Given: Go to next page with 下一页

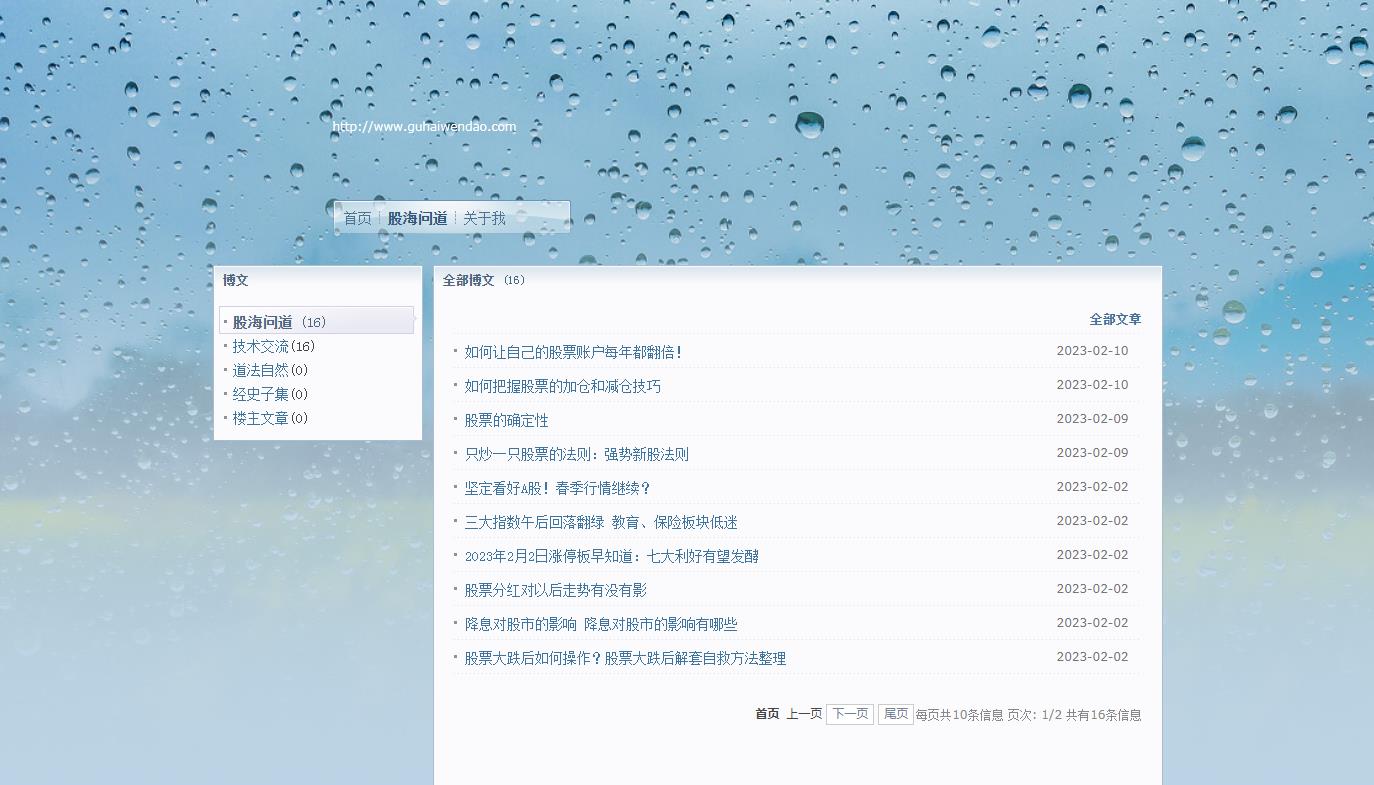Looking at the screenshot, I should pyautogui.click(x=849, y=714).
